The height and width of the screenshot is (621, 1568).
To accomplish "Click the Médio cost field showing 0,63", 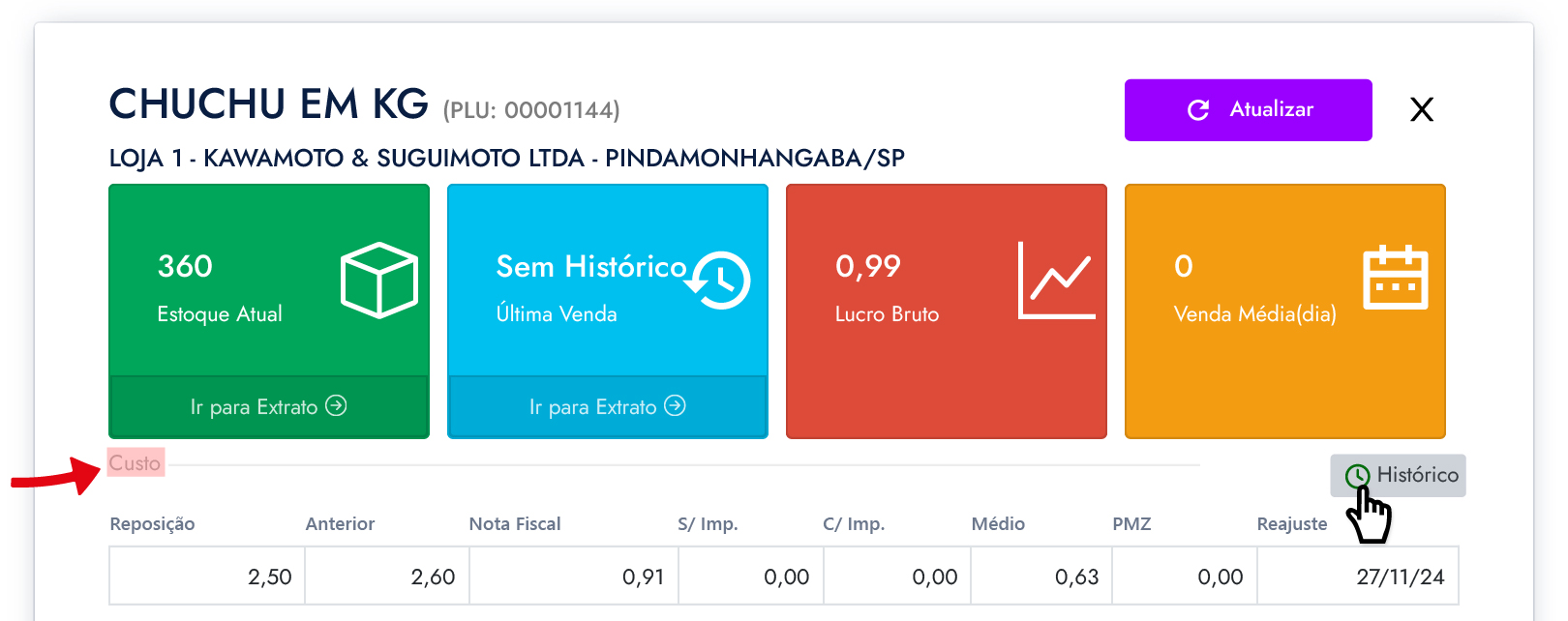I will (1041, 577).
